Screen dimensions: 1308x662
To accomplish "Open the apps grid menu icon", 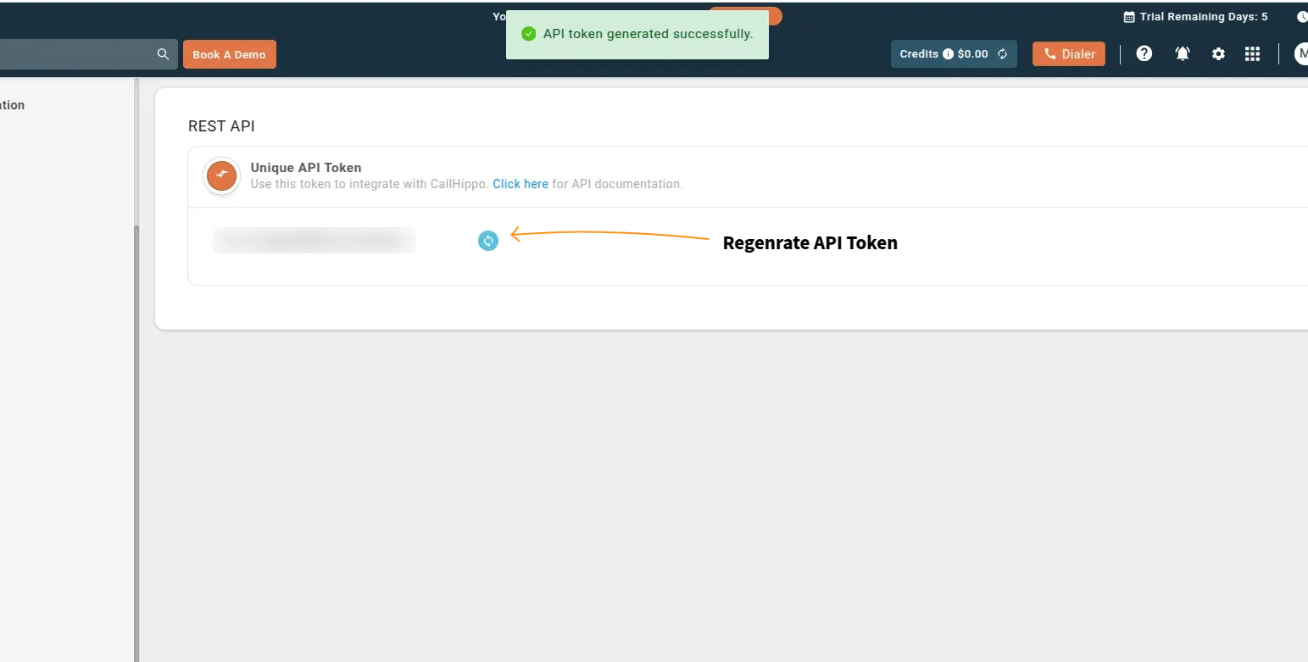I will pyautogui.click(x=1252, y=54).
